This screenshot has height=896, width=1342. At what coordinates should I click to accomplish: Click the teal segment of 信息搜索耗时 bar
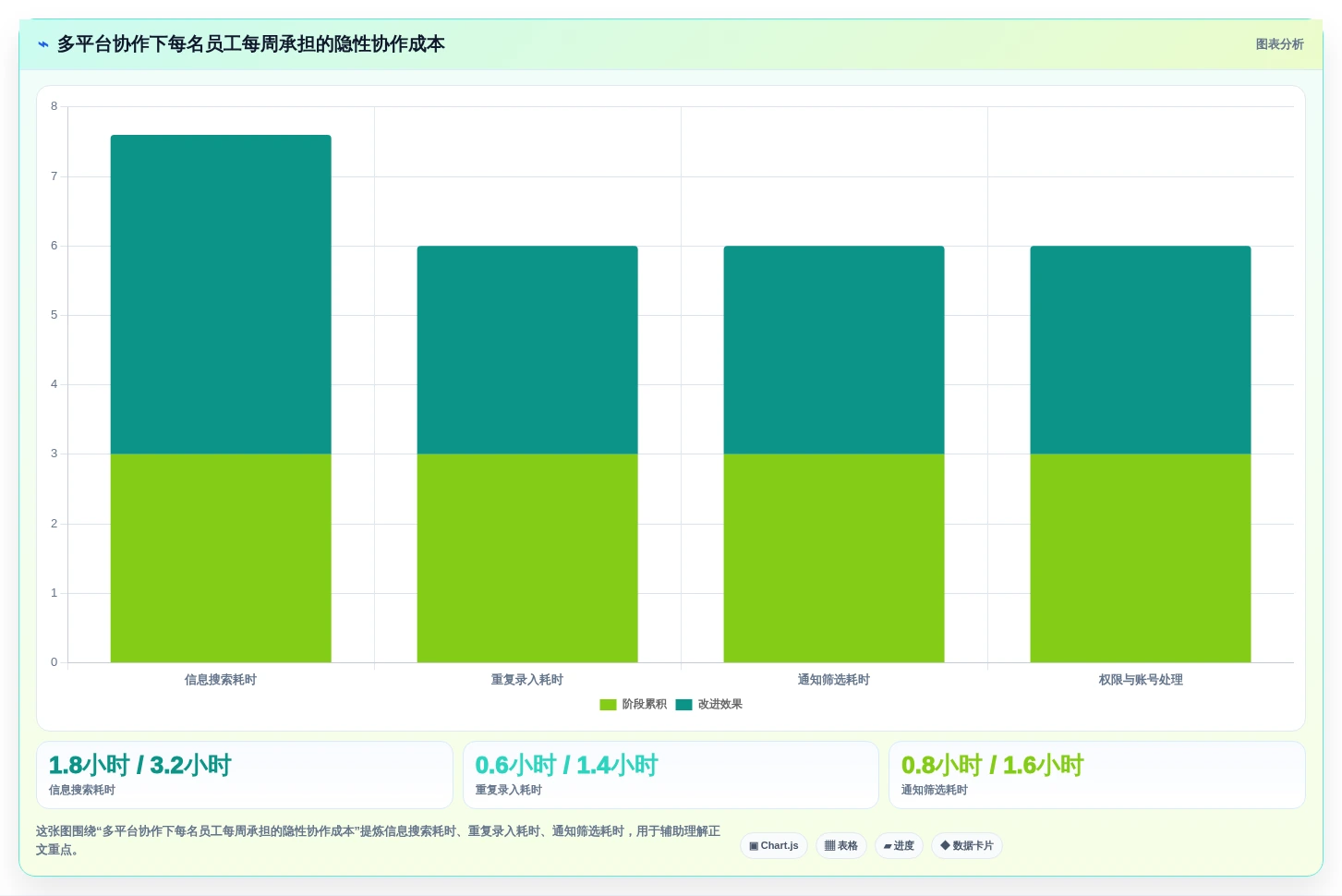tap(221, 295)
